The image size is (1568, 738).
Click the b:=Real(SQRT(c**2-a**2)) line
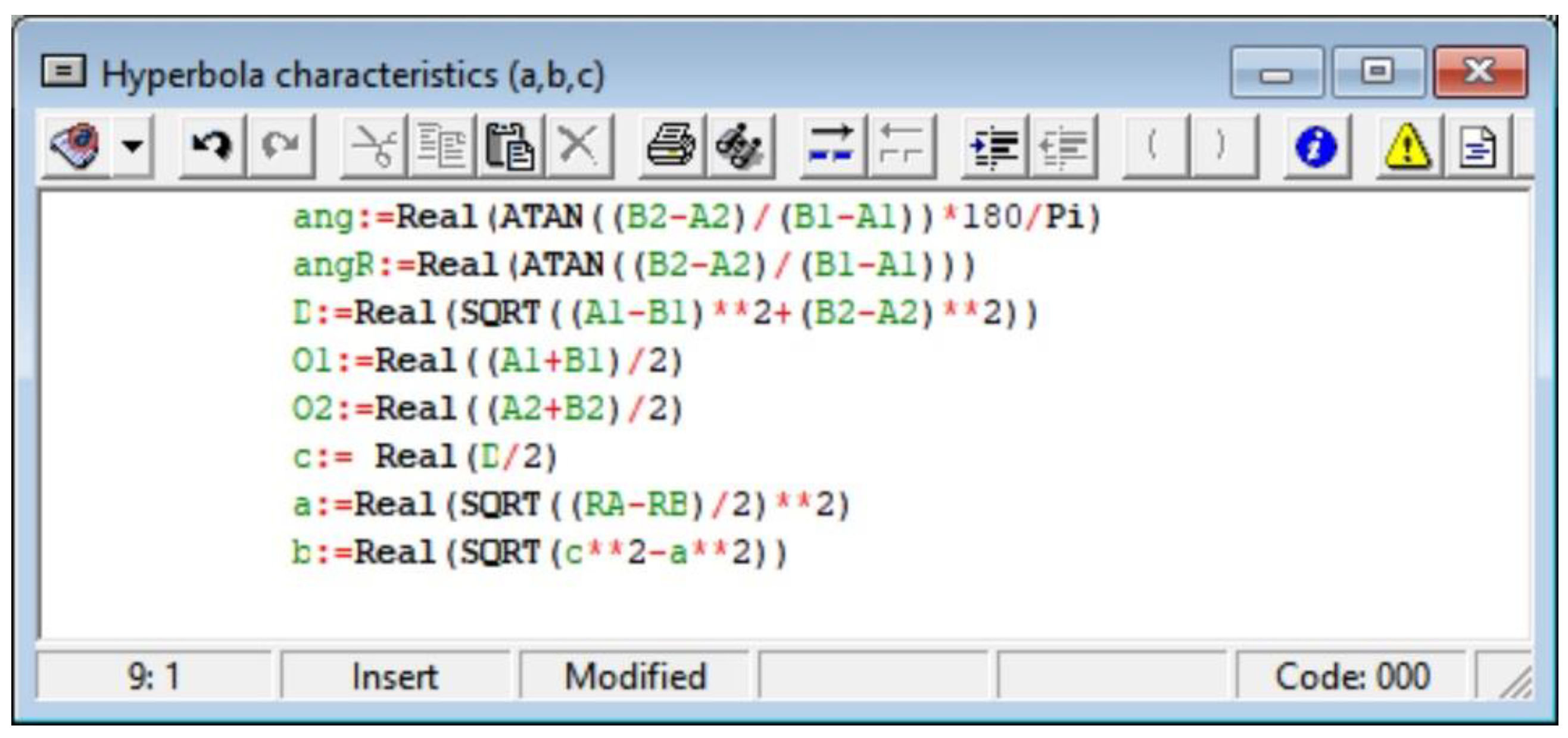[x=540, y=552]
